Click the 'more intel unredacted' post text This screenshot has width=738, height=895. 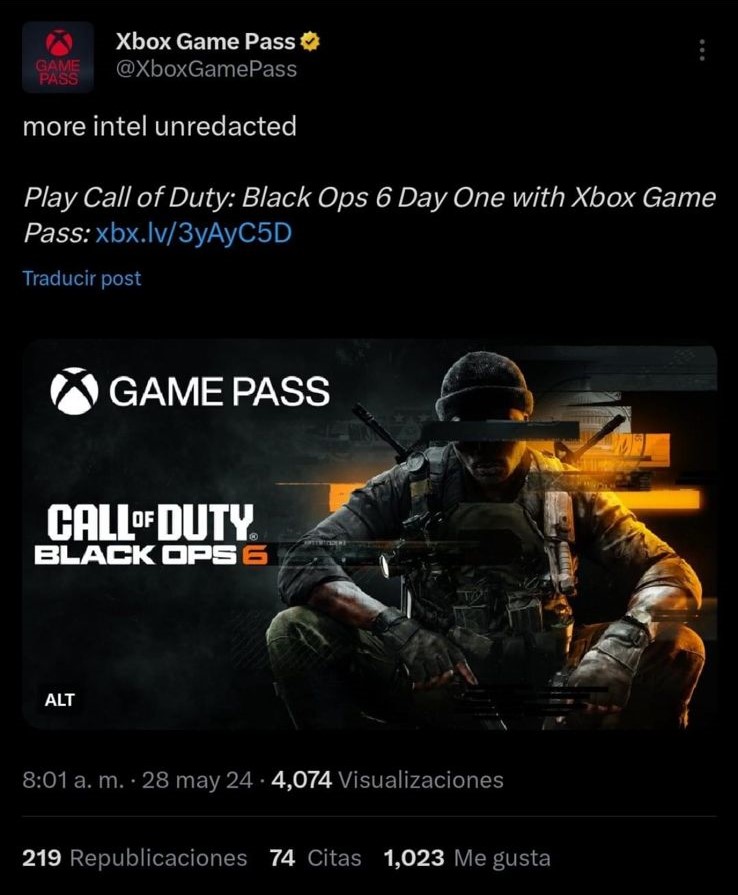coord(160,126)
